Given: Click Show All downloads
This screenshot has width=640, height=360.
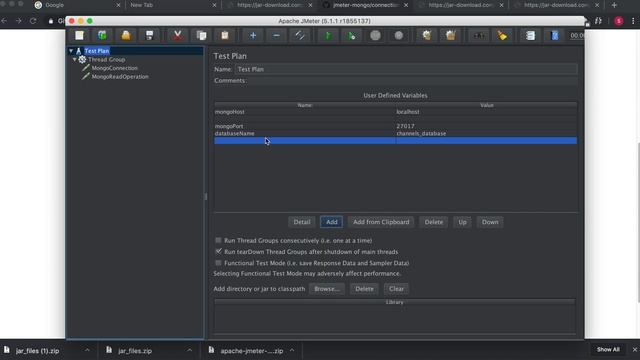Looking at the screenshot, I should [x=608, y=349].
